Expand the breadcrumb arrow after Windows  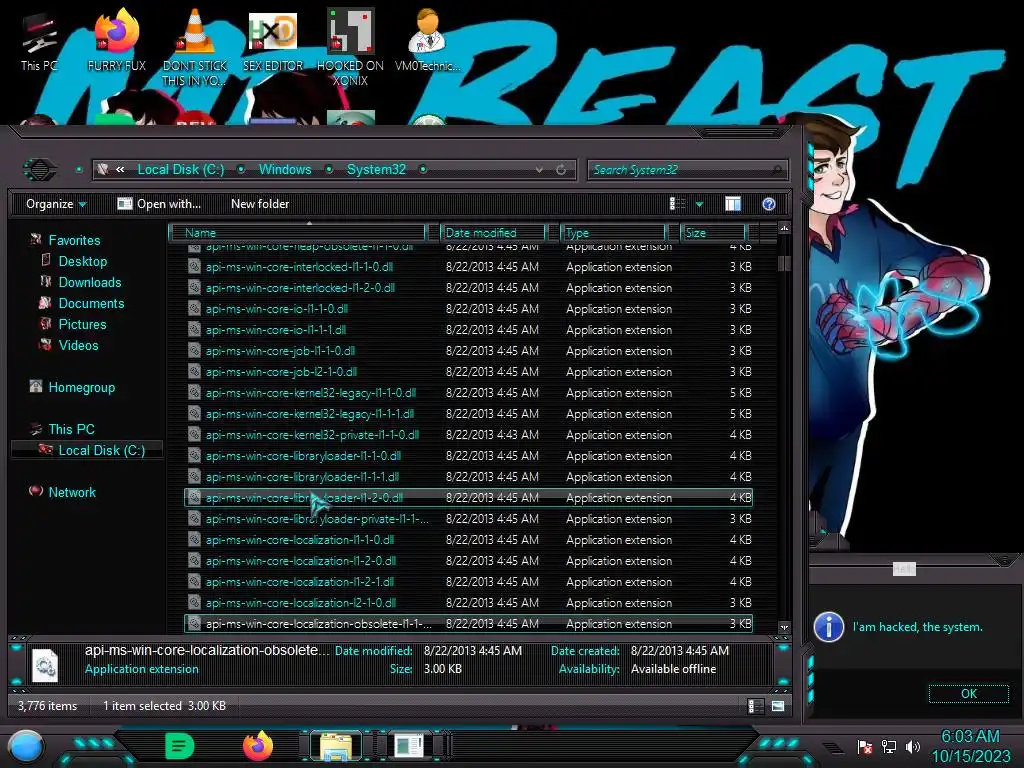[329, 169]
